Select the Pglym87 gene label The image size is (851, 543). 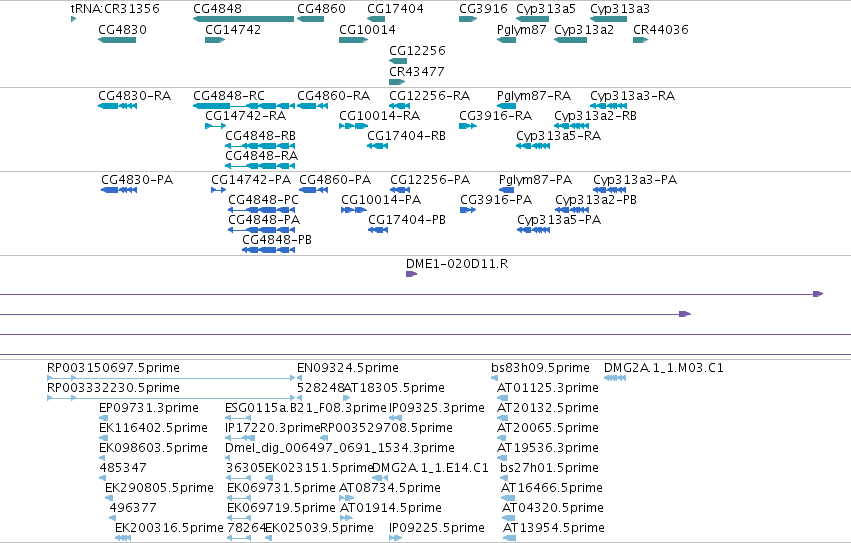[x=522, y=30]
